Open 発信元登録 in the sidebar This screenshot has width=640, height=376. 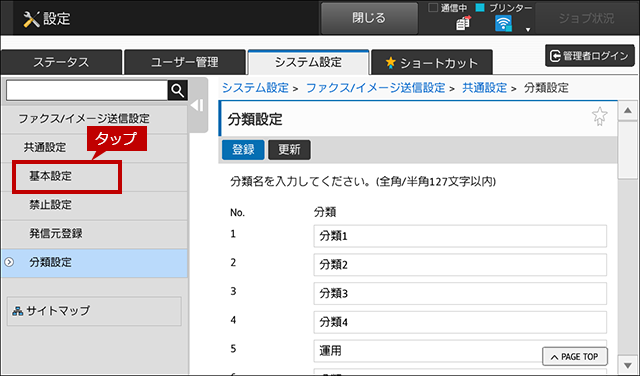[94, 234]
